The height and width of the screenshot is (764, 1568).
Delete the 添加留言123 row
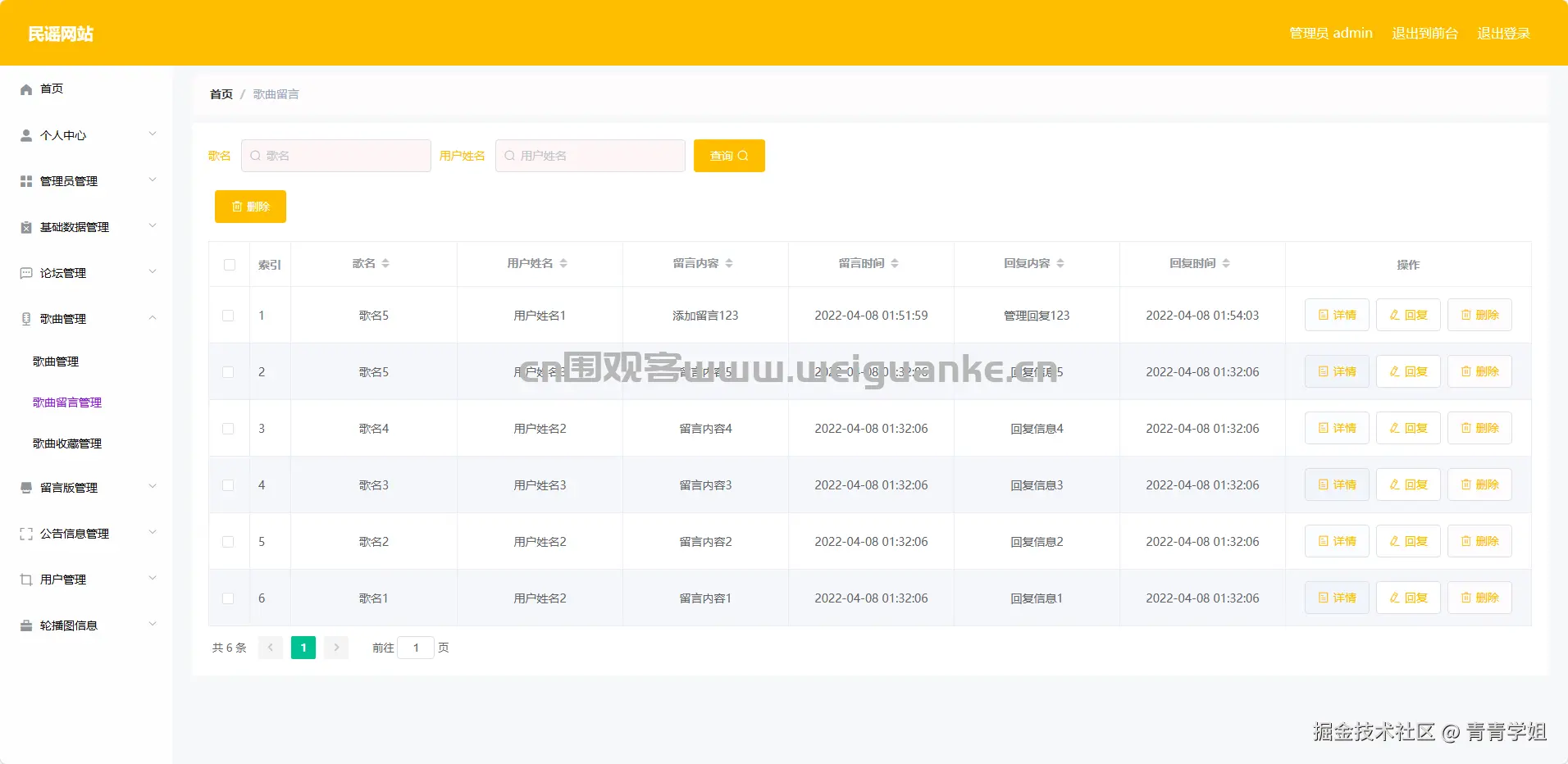1479,315
